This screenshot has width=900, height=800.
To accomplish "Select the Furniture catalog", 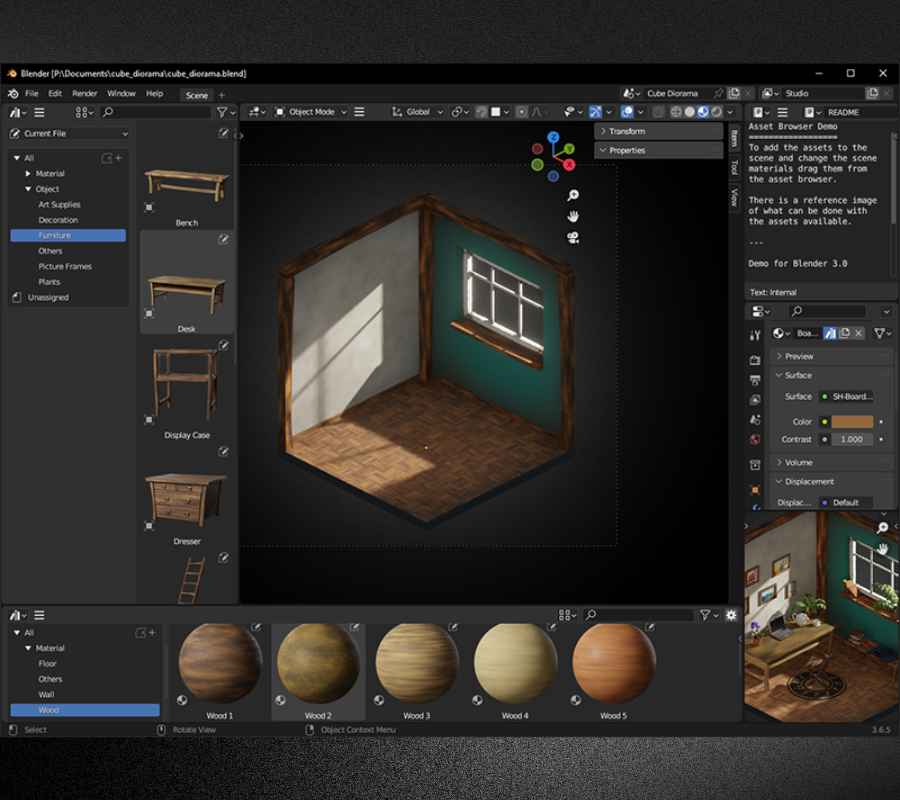I will click(68, 235).
